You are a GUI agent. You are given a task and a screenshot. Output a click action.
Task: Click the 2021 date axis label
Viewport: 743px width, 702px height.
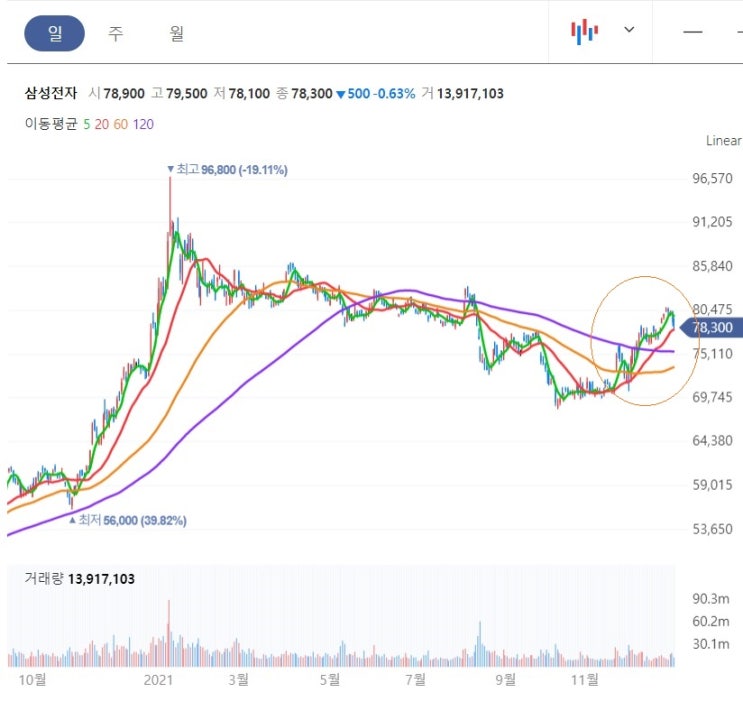pyautogui.click(x=158, y=681)
